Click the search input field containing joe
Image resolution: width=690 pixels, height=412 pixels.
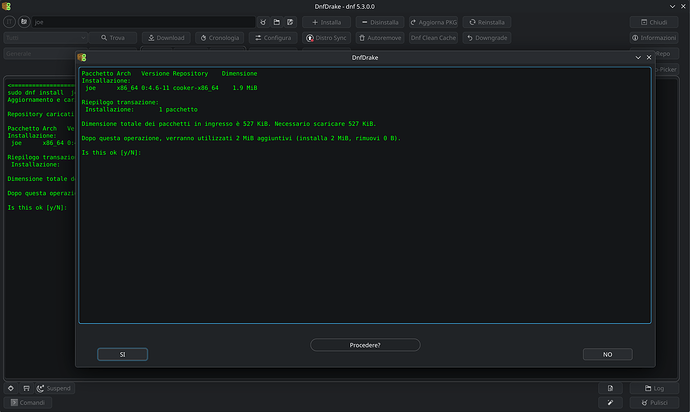click(x=143, y=22)
